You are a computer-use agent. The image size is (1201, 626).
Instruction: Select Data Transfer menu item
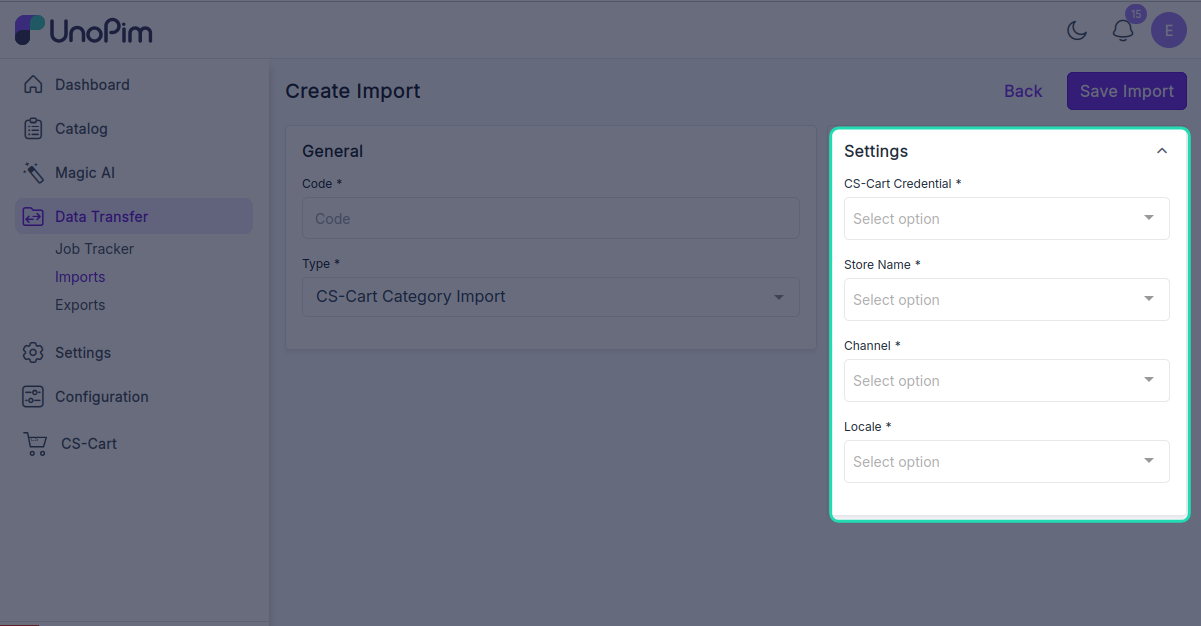pos(134,217)
